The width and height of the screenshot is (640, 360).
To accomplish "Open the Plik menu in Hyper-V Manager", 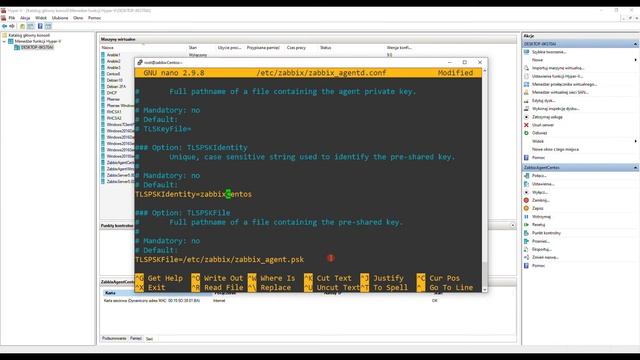I will pos(11,18).
